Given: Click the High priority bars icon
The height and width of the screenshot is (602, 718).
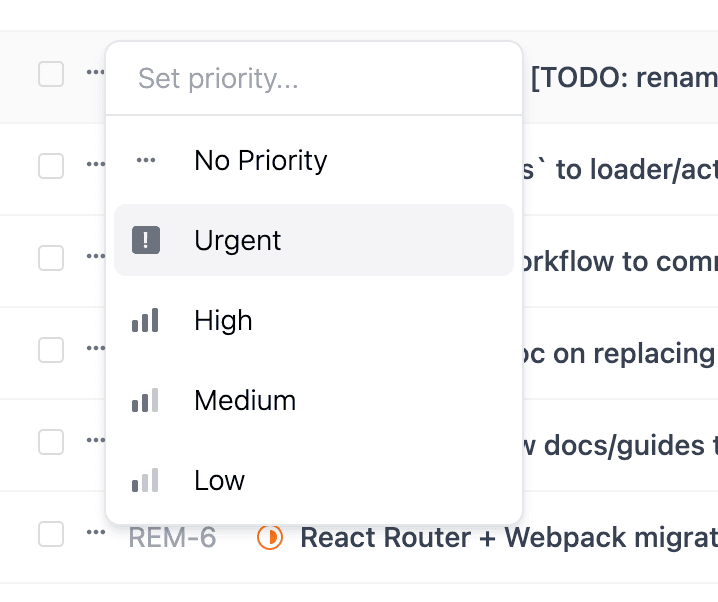Looking at the screenshot, I should click(x=146, y=321).
